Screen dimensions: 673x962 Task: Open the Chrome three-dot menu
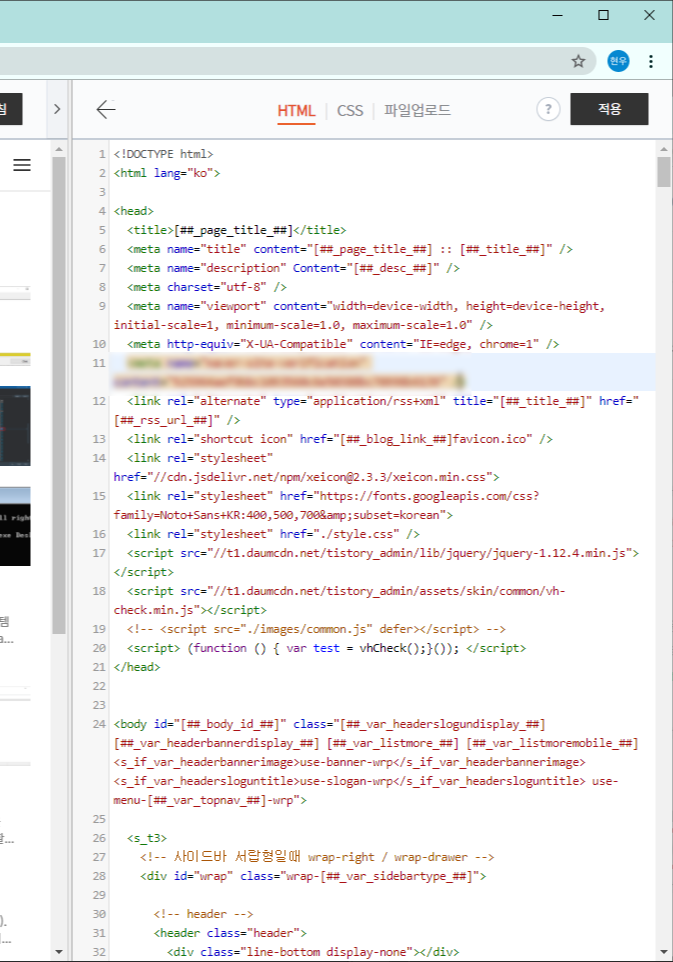650,61
